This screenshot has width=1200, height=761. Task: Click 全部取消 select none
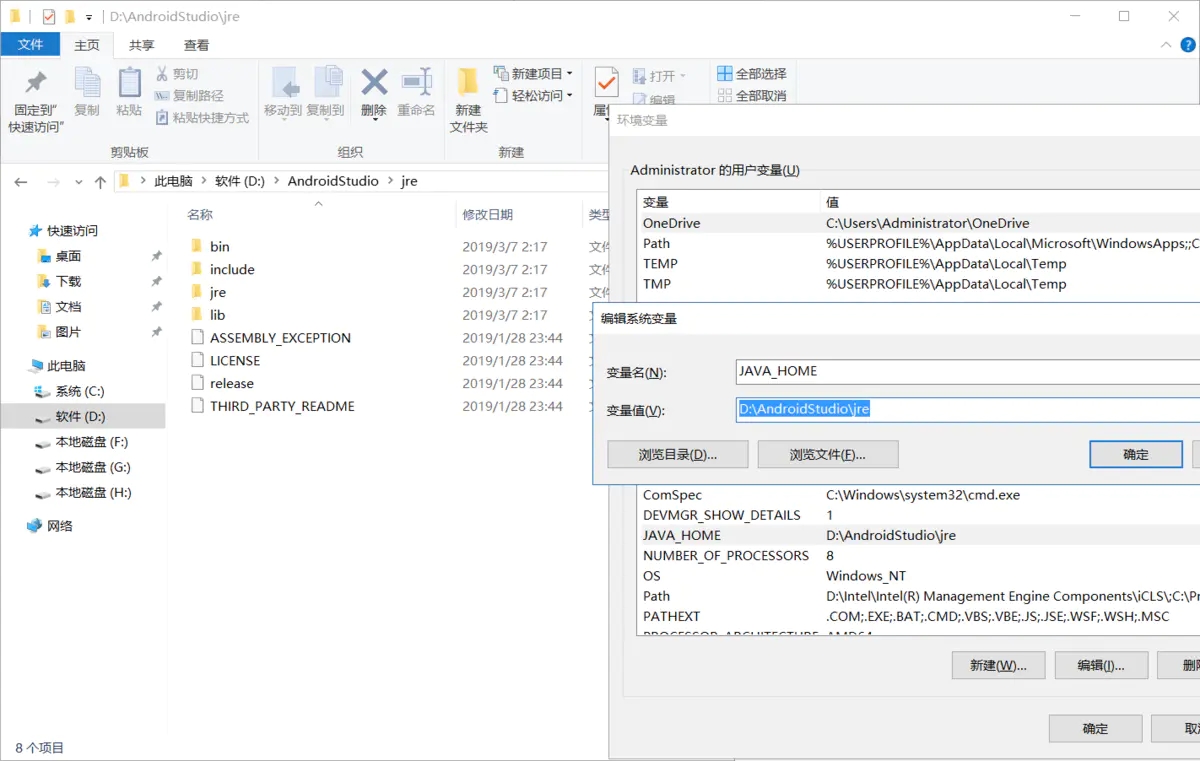pyautogui.click(x=752, y=96)
